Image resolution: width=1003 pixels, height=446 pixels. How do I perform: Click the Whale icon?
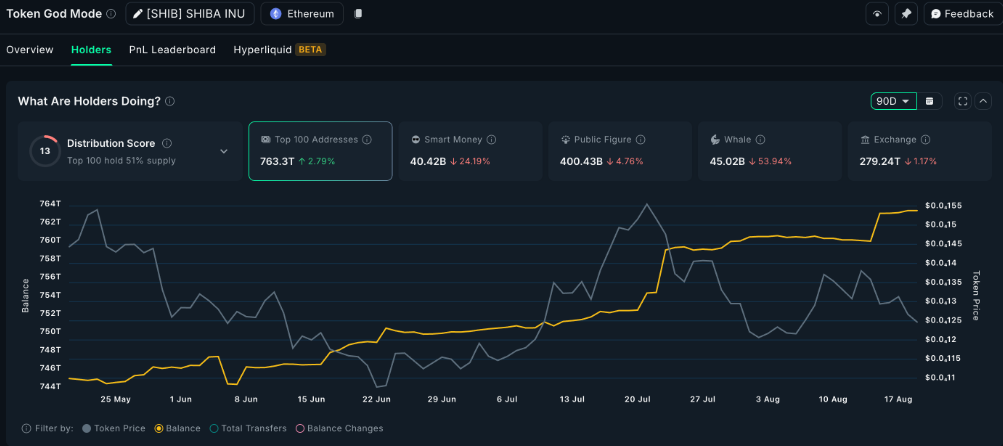[715, 139]
